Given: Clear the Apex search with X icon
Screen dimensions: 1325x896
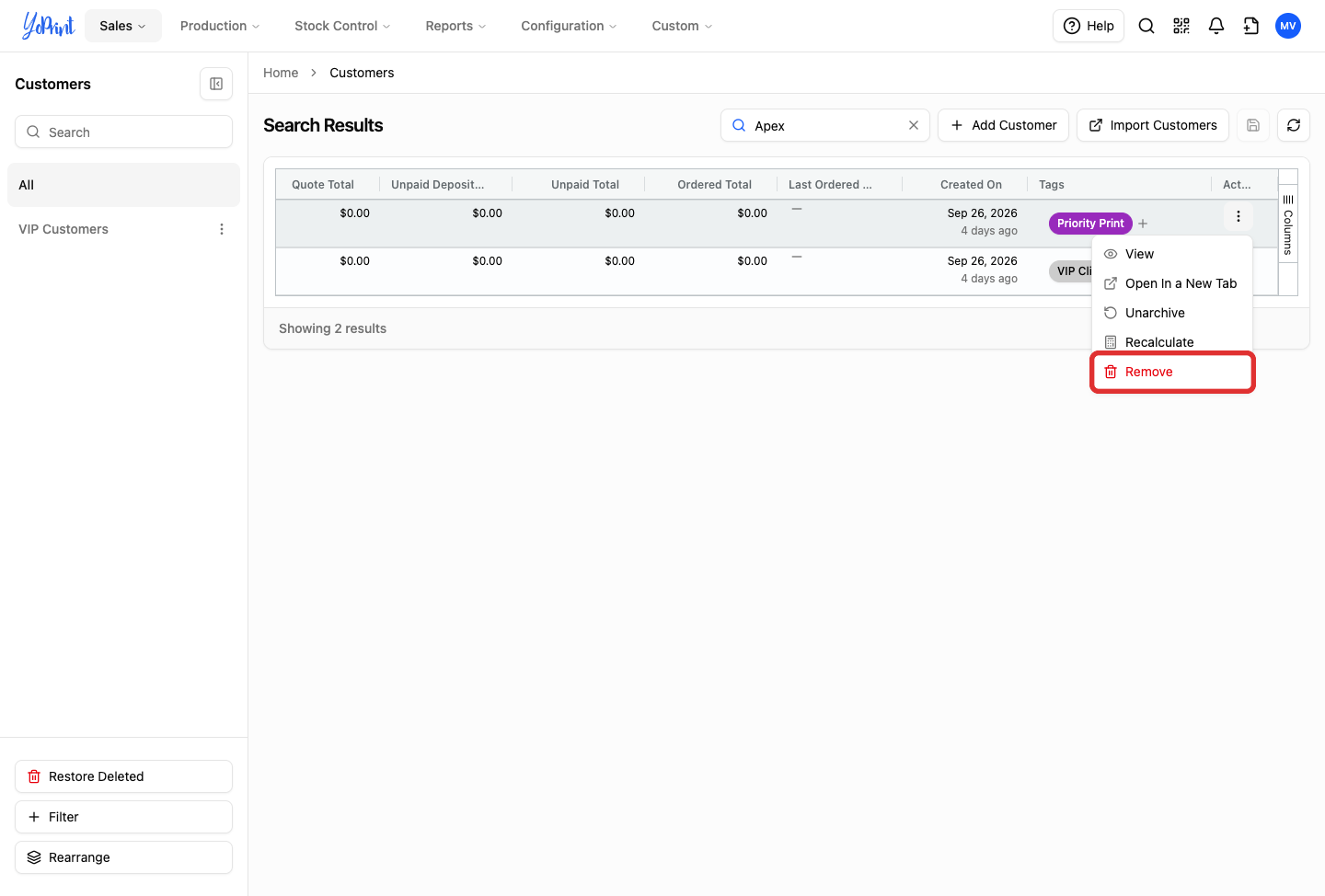Looking at the screenshot, I should (914, 125).
